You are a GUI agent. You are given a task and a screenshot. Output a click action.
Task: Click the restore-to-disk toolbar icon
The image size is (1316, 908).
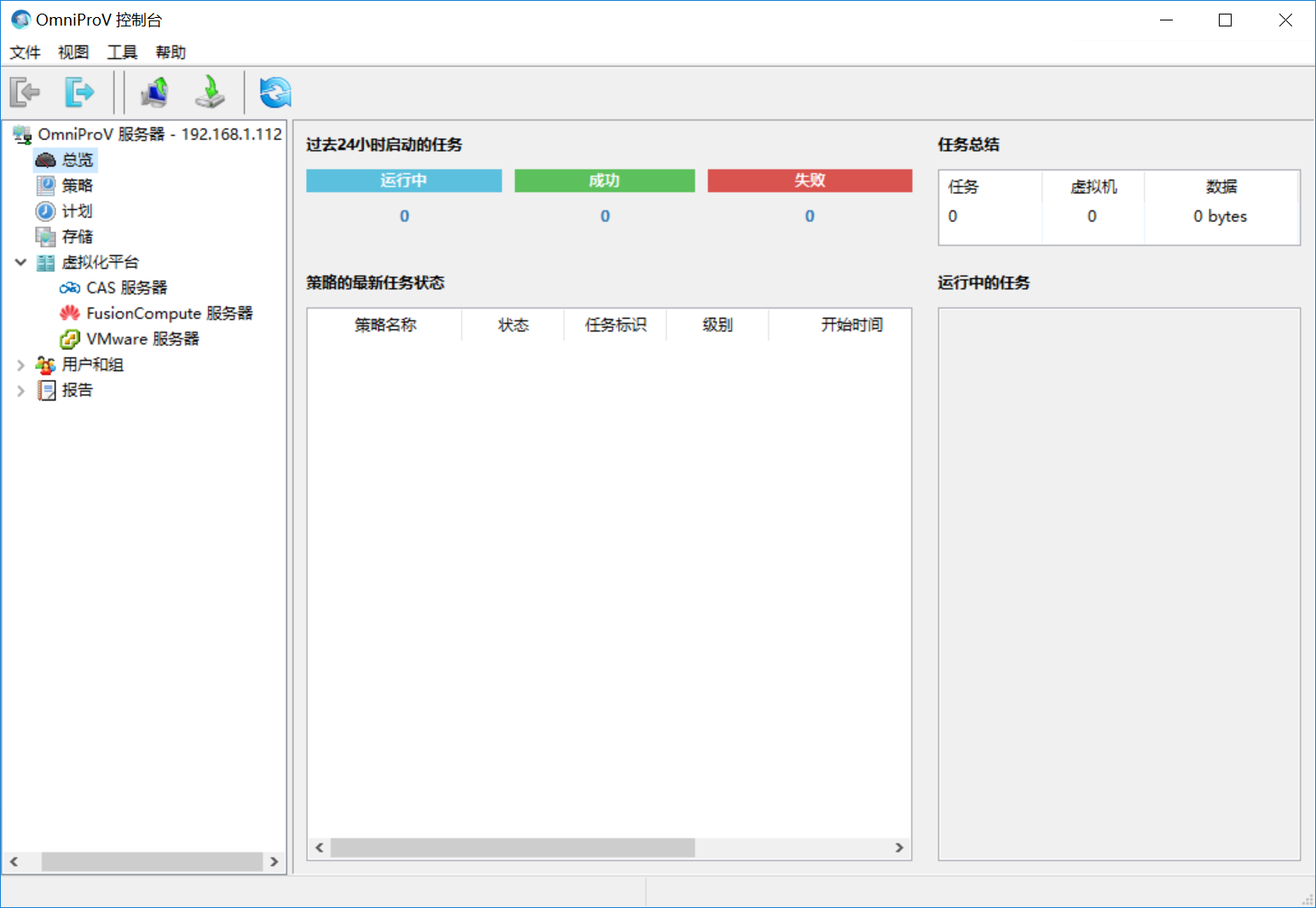[210, 92]
